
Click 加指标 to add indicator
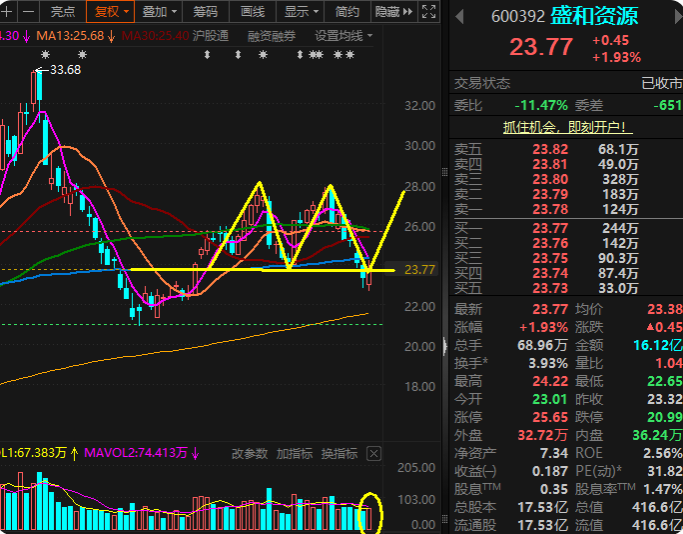coord(294,454)
